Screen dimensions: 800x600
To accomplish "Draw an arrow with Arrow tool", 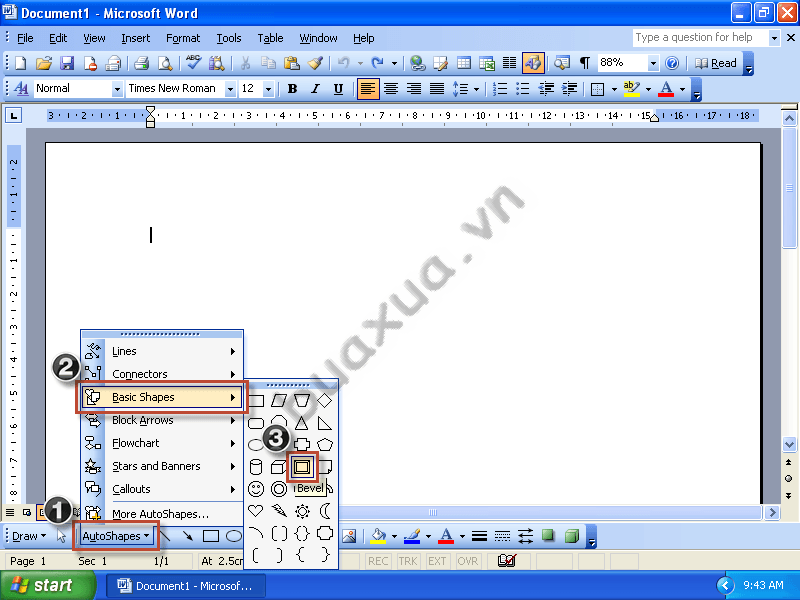I will click(x=188, y=536).
